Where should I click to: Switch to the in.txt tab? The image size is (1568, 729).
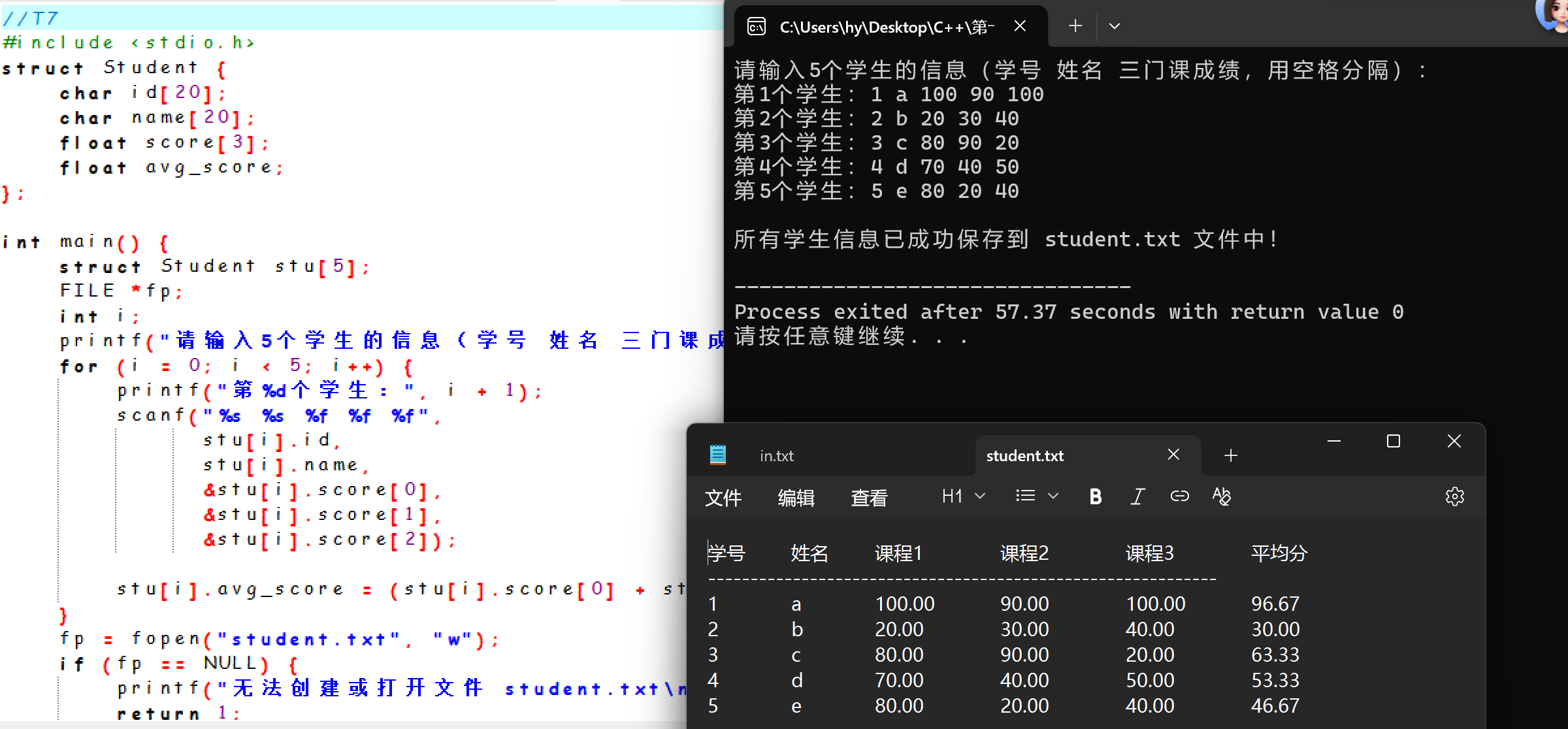click(x=777, y=456)
